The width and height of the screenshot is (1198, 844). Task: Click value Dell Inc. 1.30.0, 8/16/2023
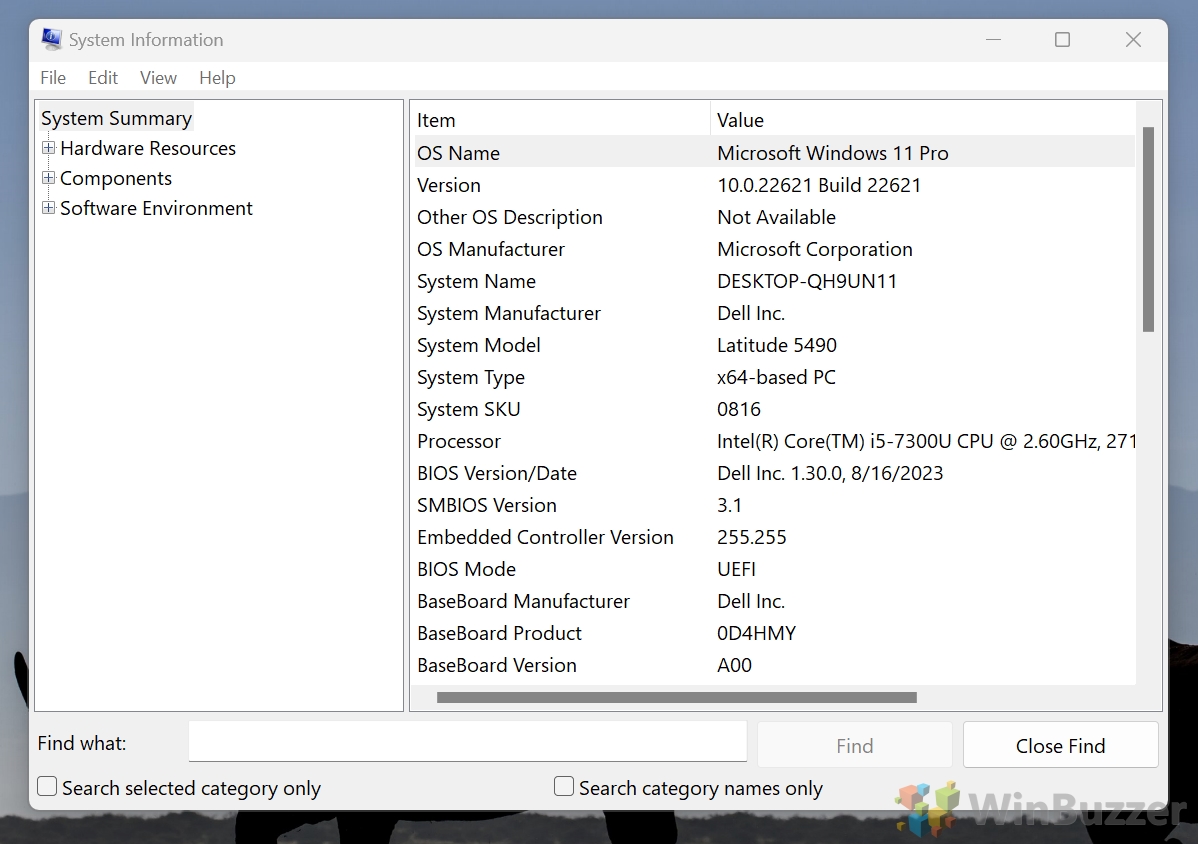[x=830, y=474]
